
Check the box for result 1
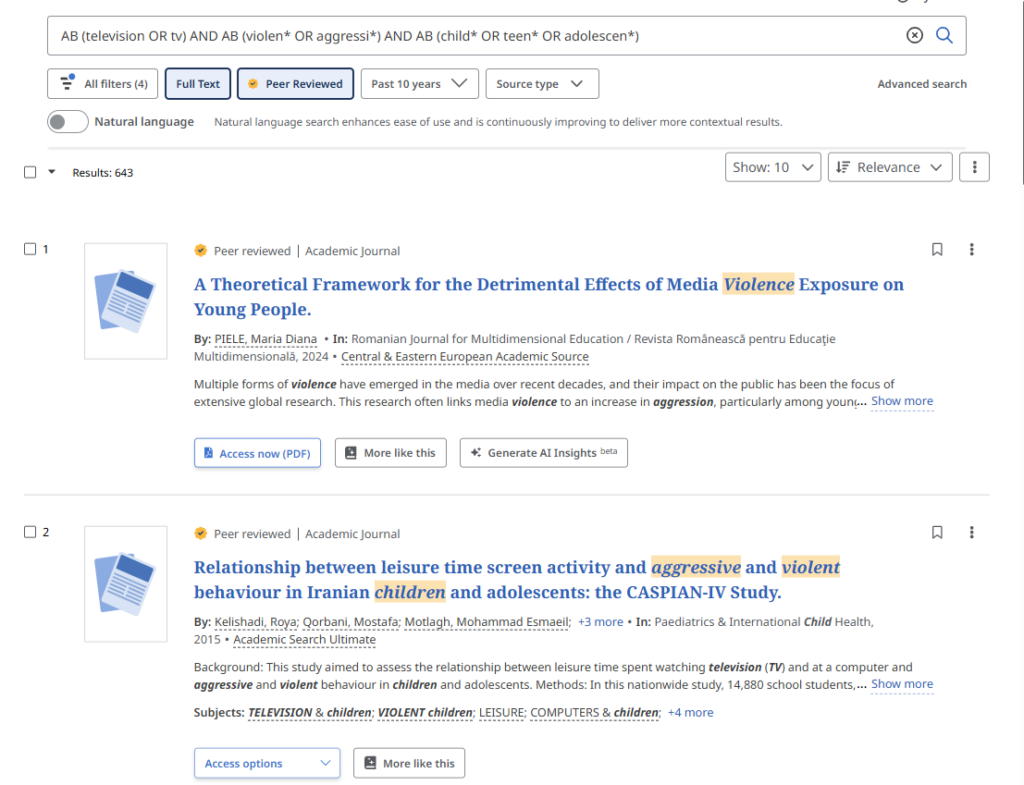tap(30, 249)
